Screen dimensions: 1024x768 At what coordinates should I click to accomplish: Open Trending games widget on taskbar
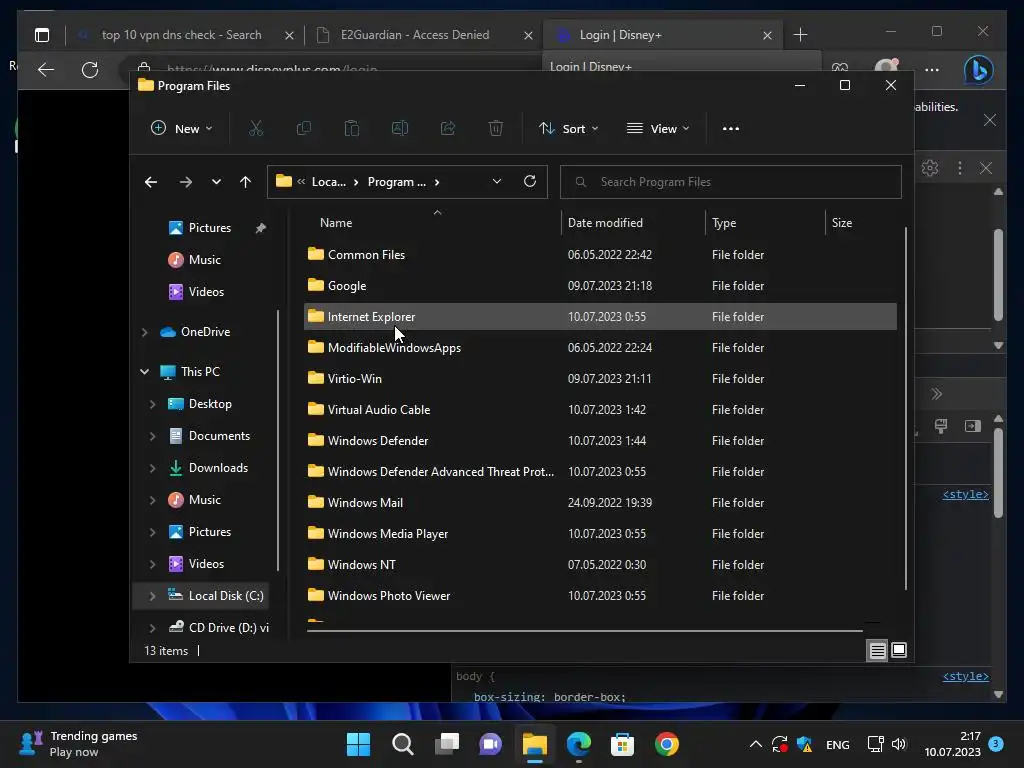click(78, 744)
